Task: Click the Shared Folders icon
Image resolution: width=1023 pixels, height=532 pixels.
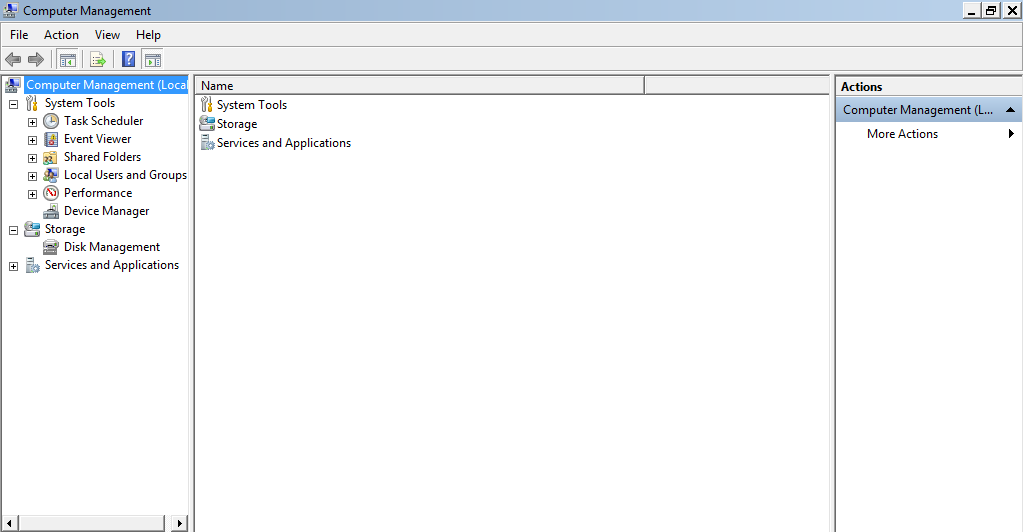Action: click(51, 157)
